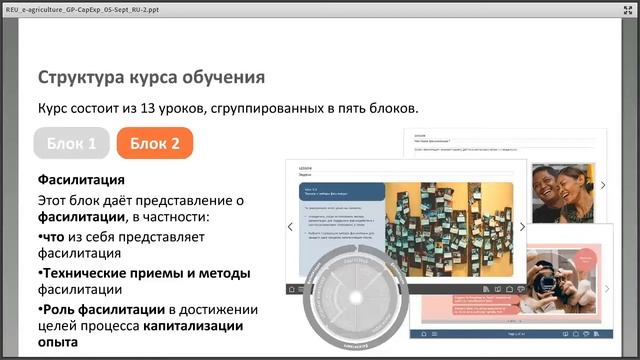
Task: Click the line 'Курс состоит из 13 уроков'
Action: [228, 108]
